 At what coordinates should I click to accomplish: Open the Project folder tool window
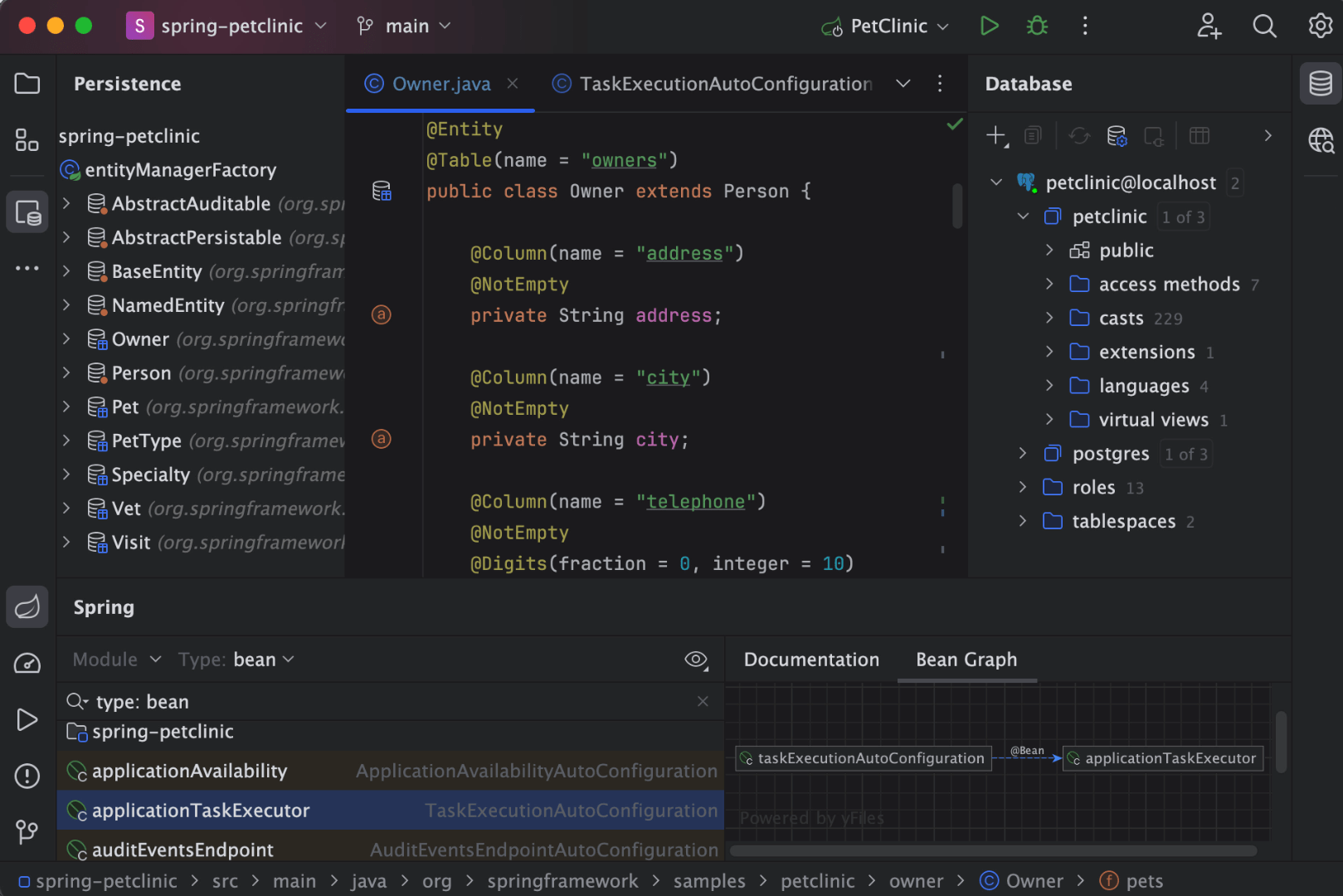[27, 83]
